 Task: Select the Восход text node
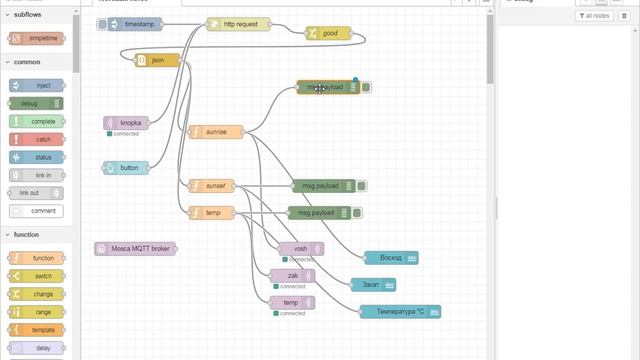pyautogui.click(x=391, y=258)
